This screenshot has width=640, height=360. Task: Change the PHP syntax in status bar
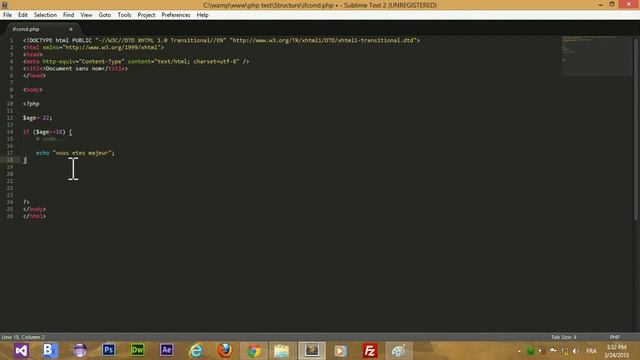tap(615, 337)
